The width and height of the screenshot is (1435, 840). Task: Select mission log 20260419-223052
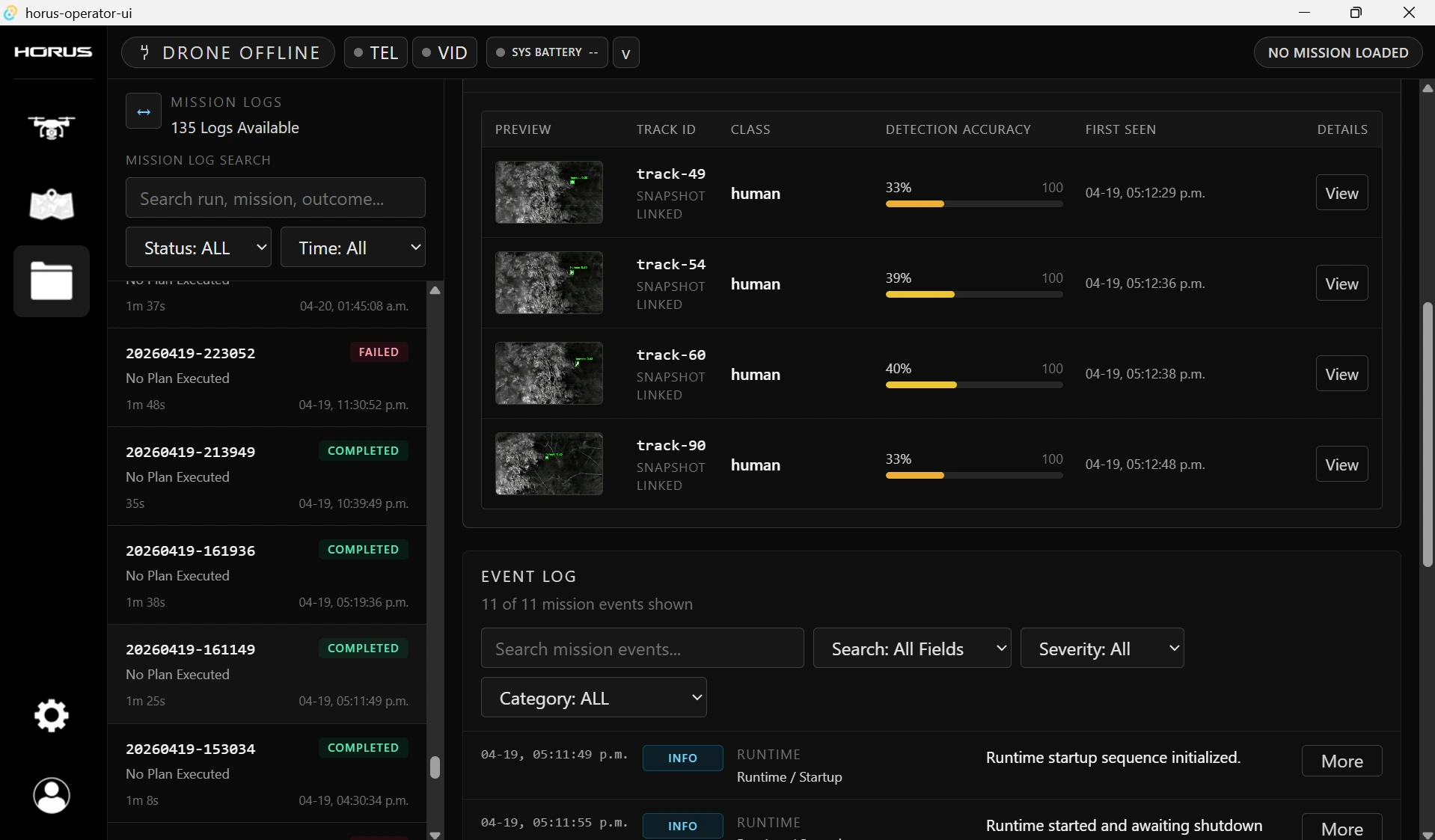(x=267, y=378)
